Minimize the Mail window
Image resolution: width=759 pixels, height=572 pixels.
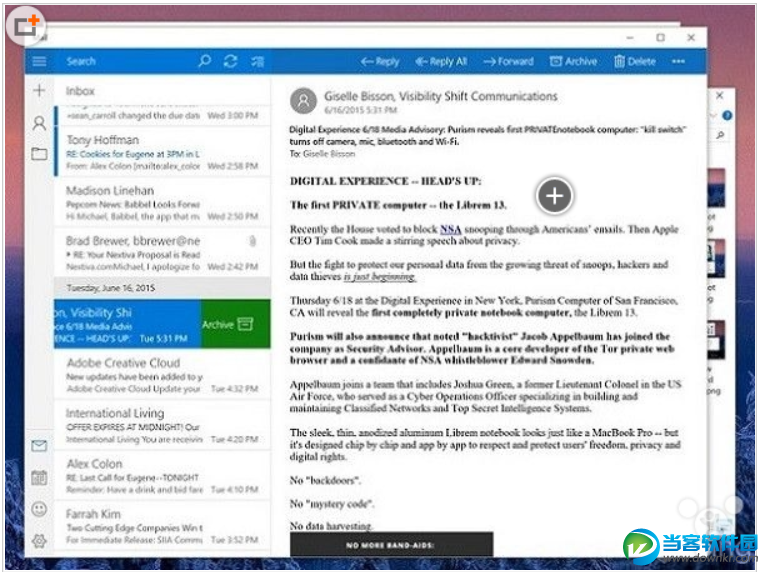[x=630, y=38]
